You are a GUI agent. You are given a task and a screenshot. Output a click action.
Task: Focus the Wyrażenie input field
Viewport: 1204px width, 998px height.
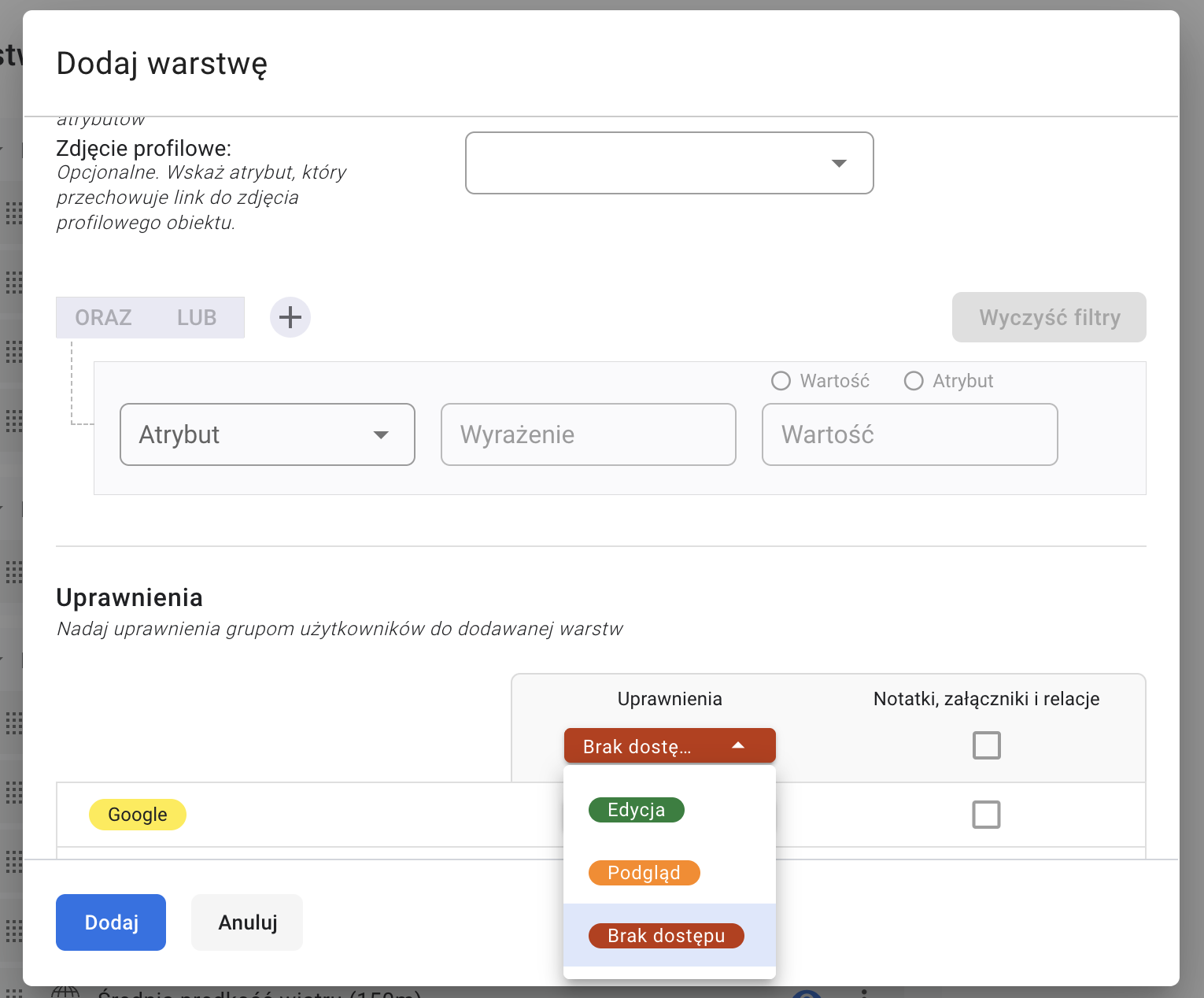click(589, 434)
